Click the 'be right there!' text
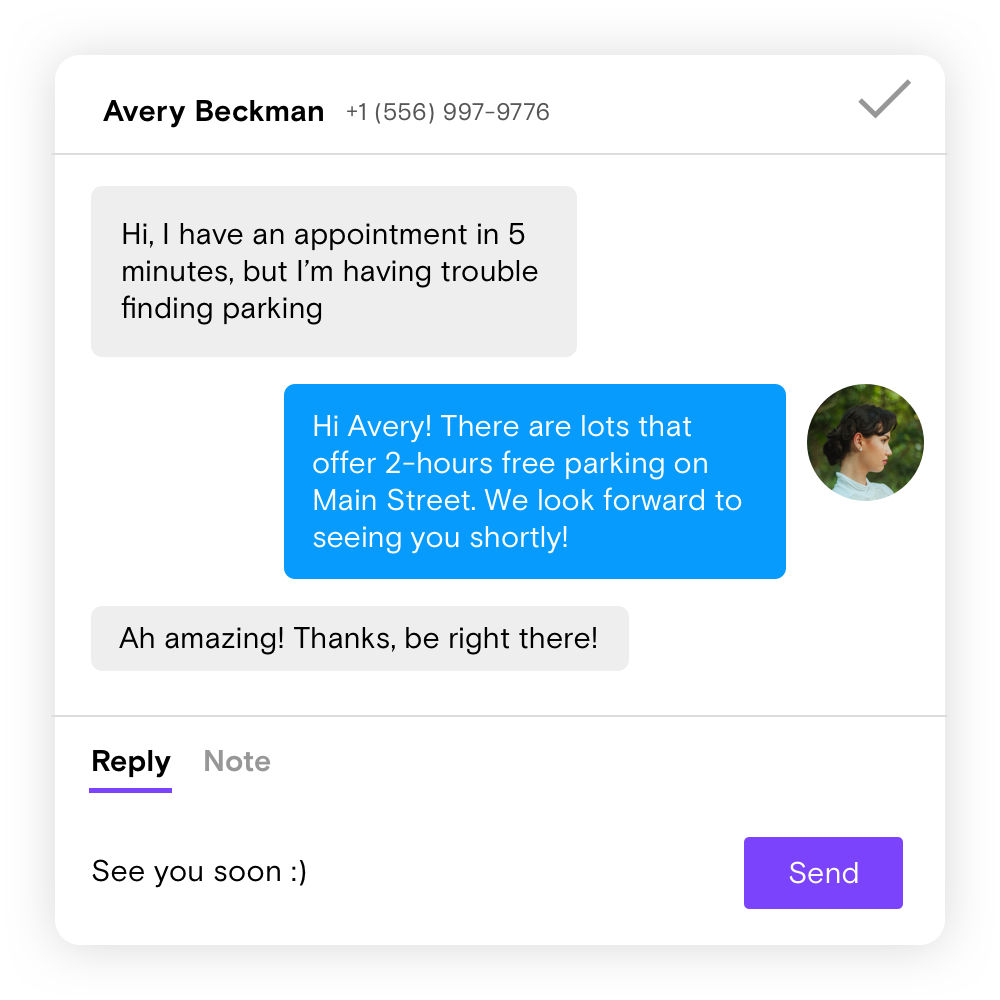Screen dimensions: 1000x1000 tap(501, 638)
